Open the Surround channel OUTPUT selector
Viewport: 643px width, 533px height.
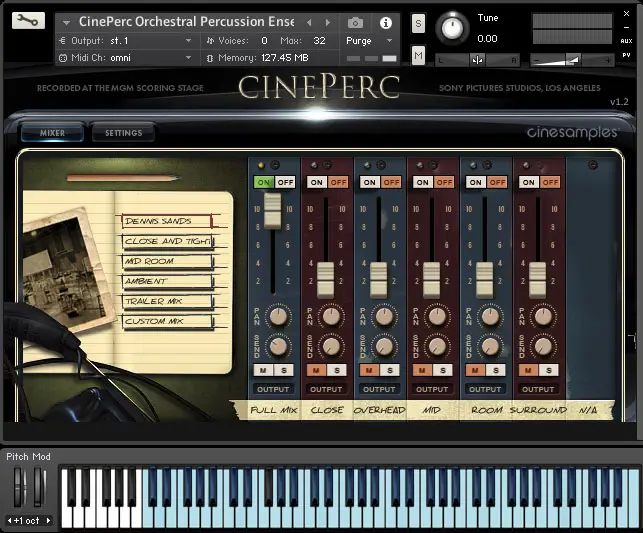click(x=538, y=389)
